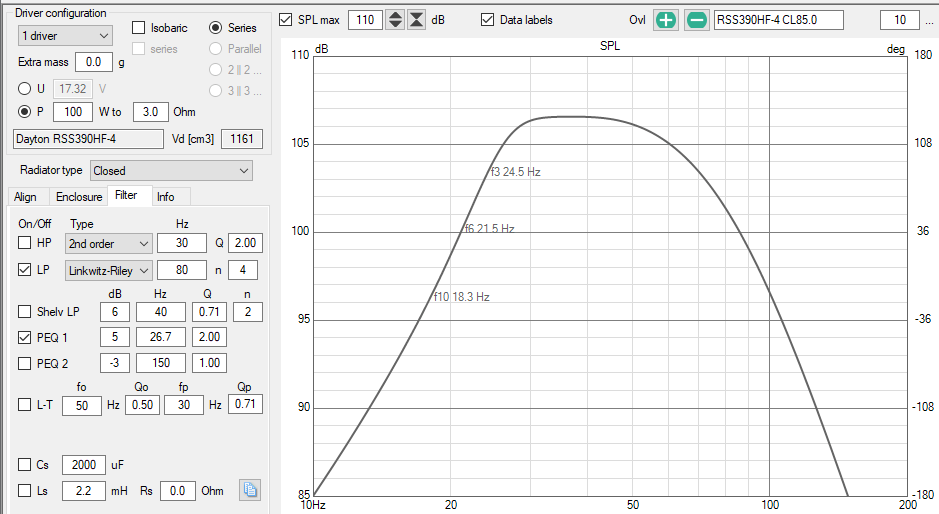Click the green plus overlay add icon
939x514 pixels.
(x=665, y=20)
